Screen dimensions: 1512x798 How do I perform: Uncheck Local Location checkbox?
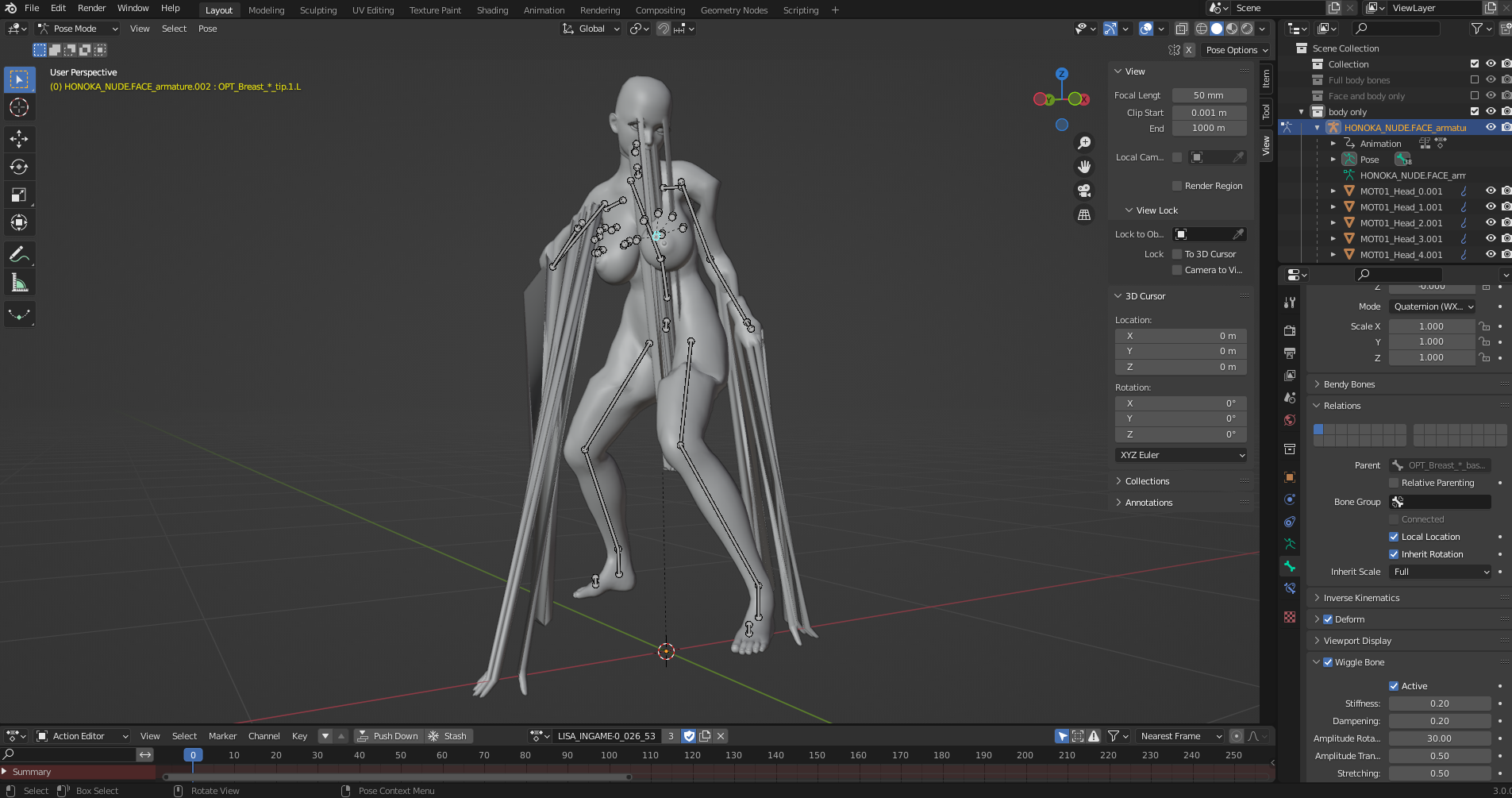tap(1394, 537)
